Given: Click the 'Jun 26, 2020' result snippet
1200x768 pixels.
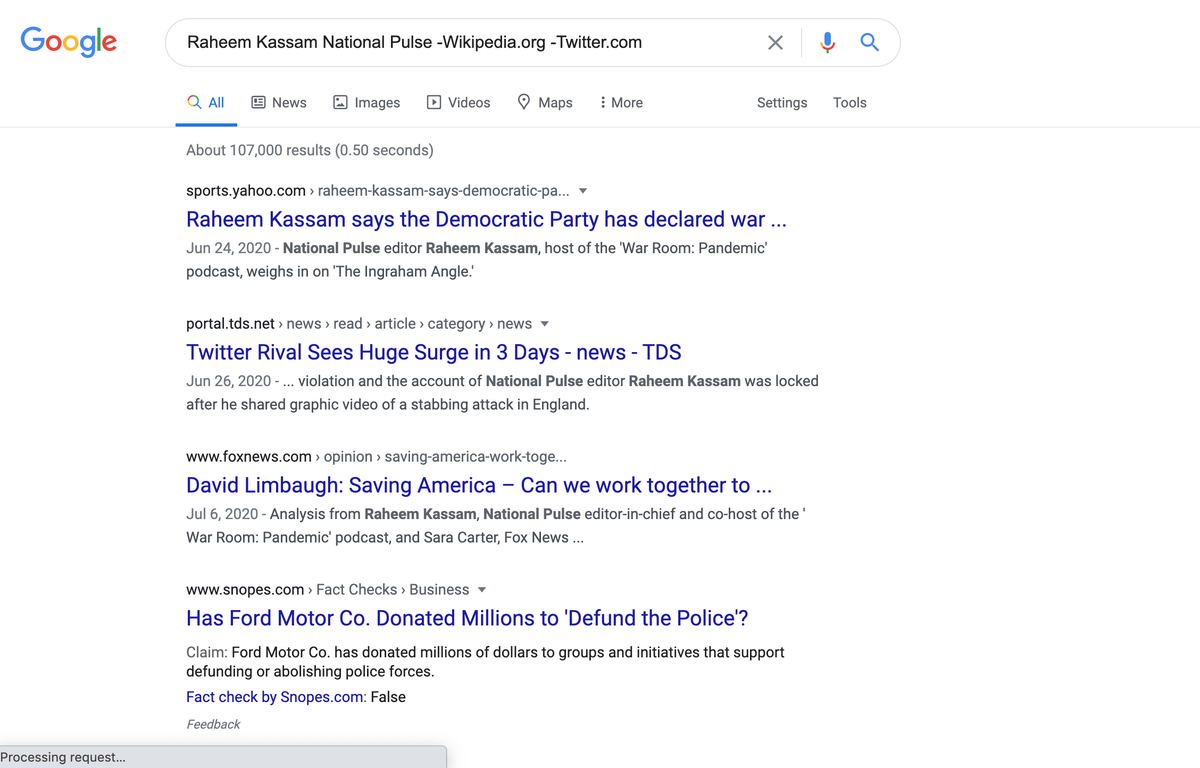Looking at the screenshot, I should coord(502,393).
